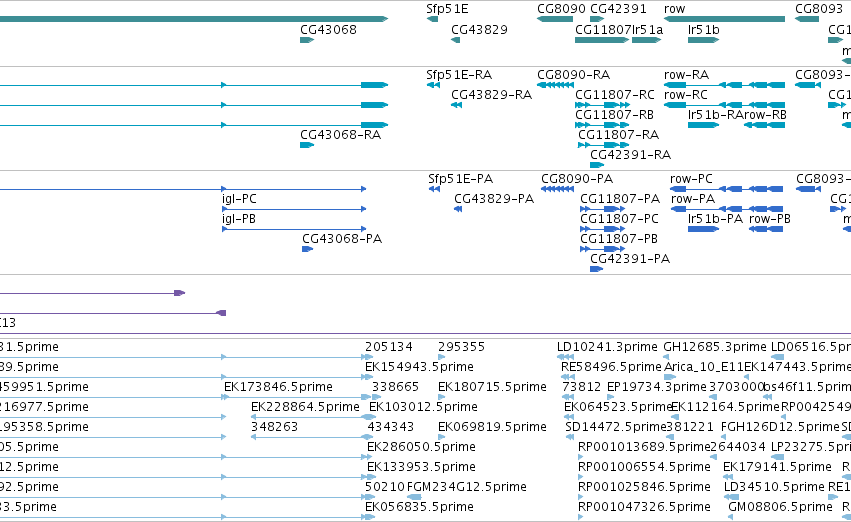Viewport: 851px width, 522px height.
Task: Click the RP001013689.5prime EST label
Action: [644, 448]
